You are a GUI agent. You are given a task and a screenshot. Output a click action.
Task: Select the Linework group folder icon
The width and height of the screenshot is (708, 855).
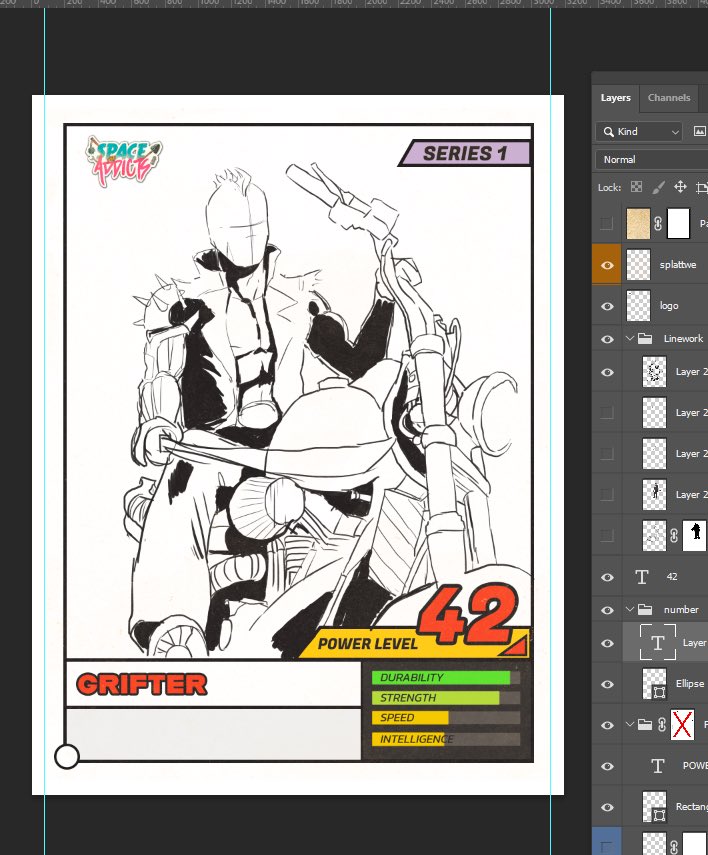645,339
